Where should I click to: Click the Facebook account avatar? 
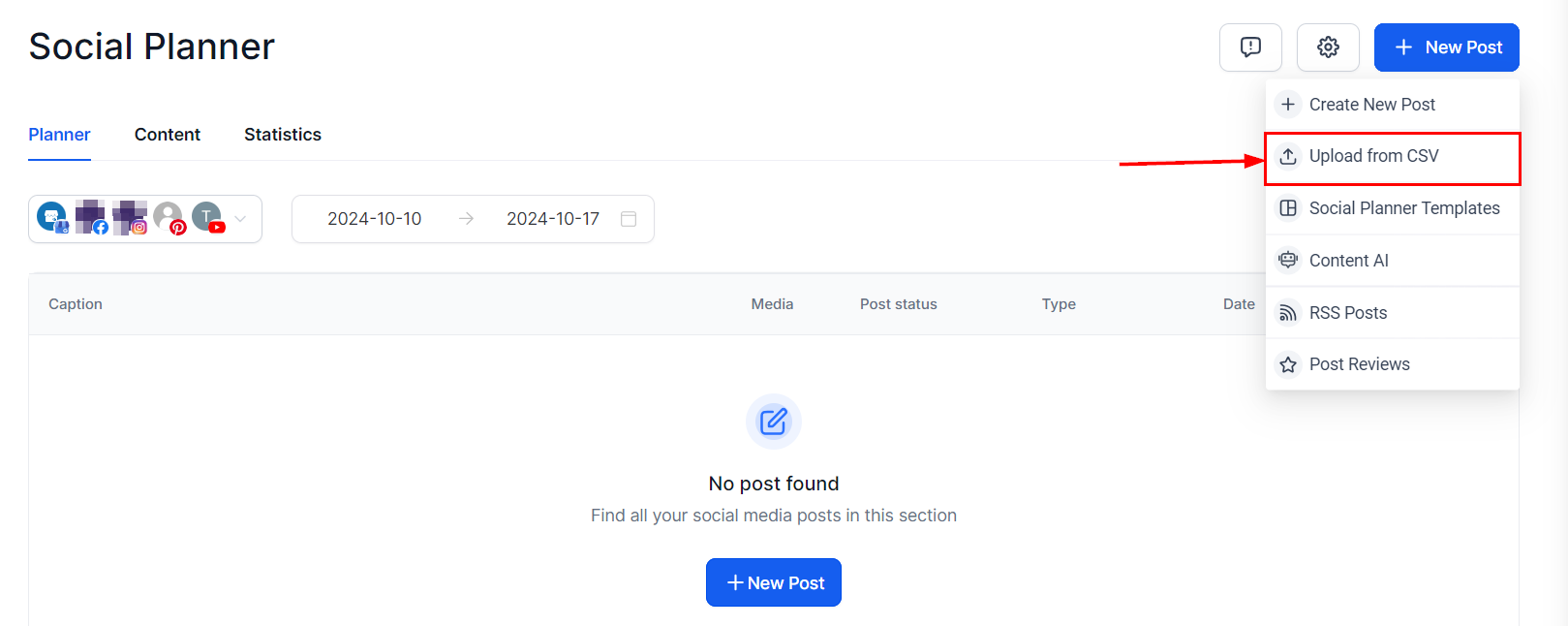(91, 217)
